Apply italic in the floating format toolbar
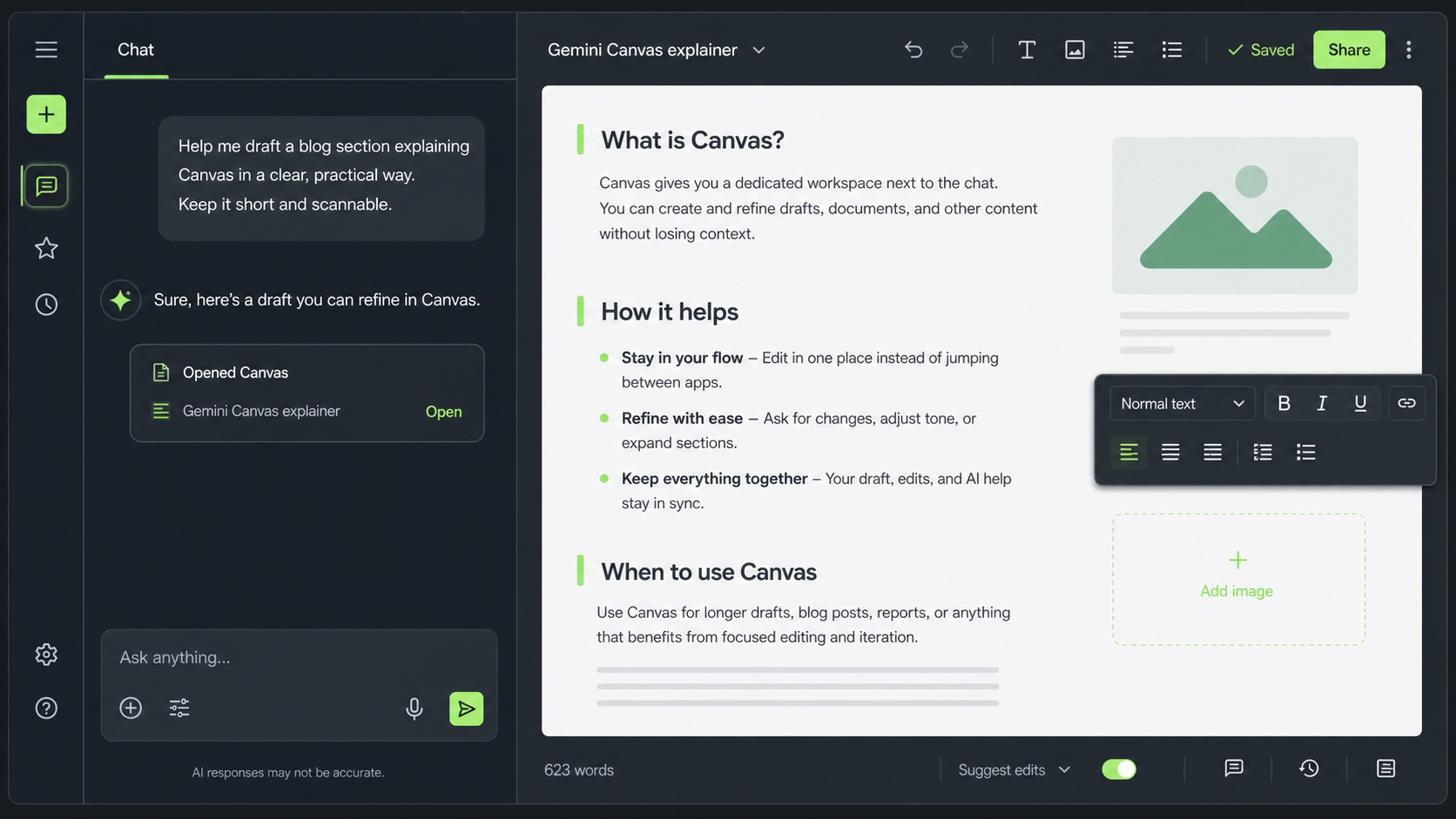 click(x=1322, y=403)
